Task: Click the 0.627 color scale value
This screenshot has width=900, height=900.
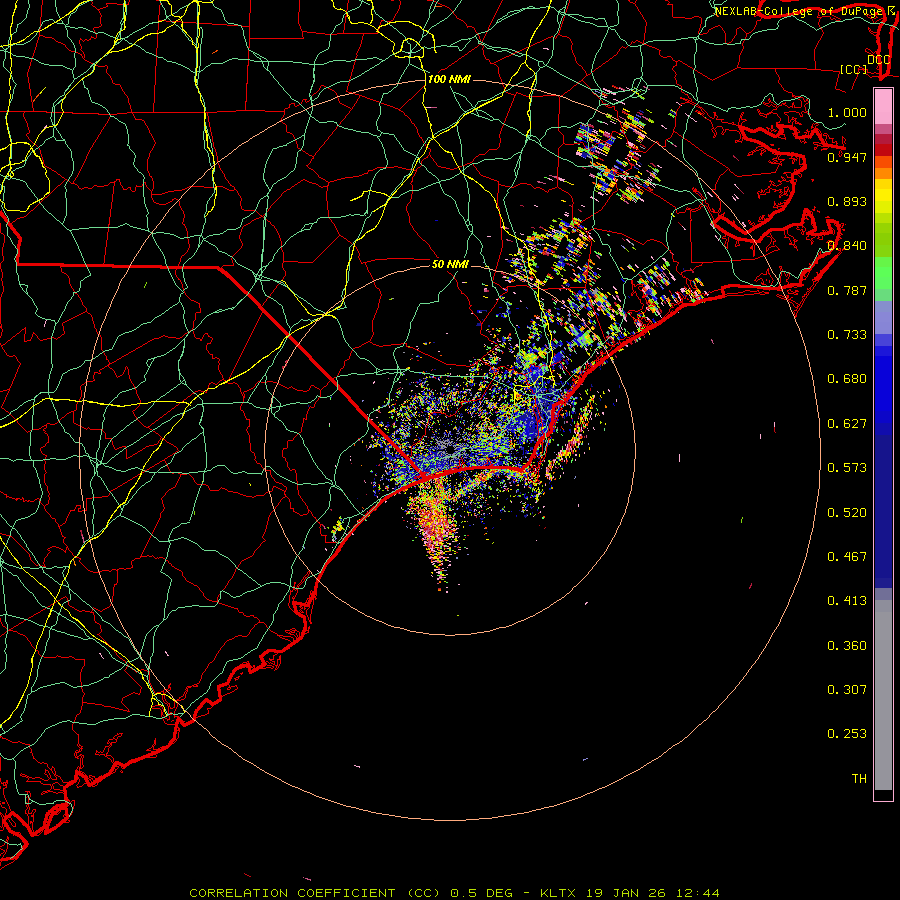Action: click(x=847, y=424)
